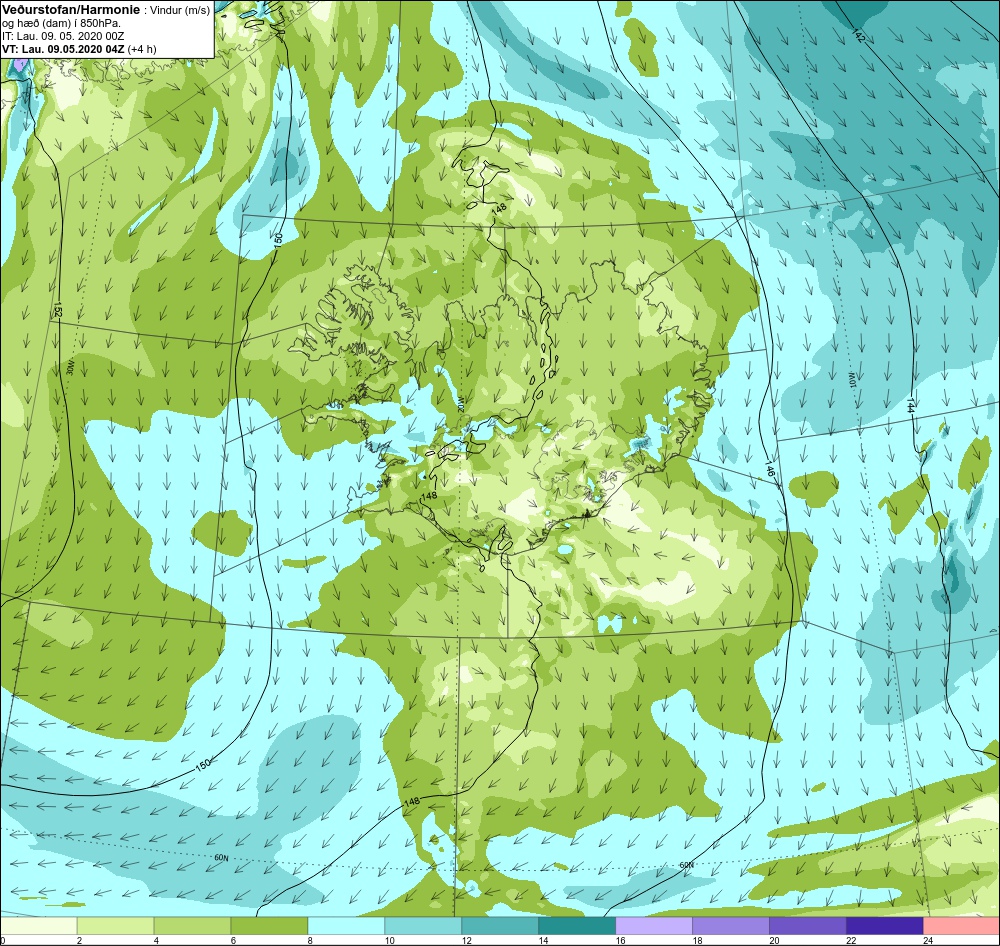Click the "Veðurstofan/Harmonie" title text
The height and width of the screenshot is (946, 1000).
[x=70, y=10]
